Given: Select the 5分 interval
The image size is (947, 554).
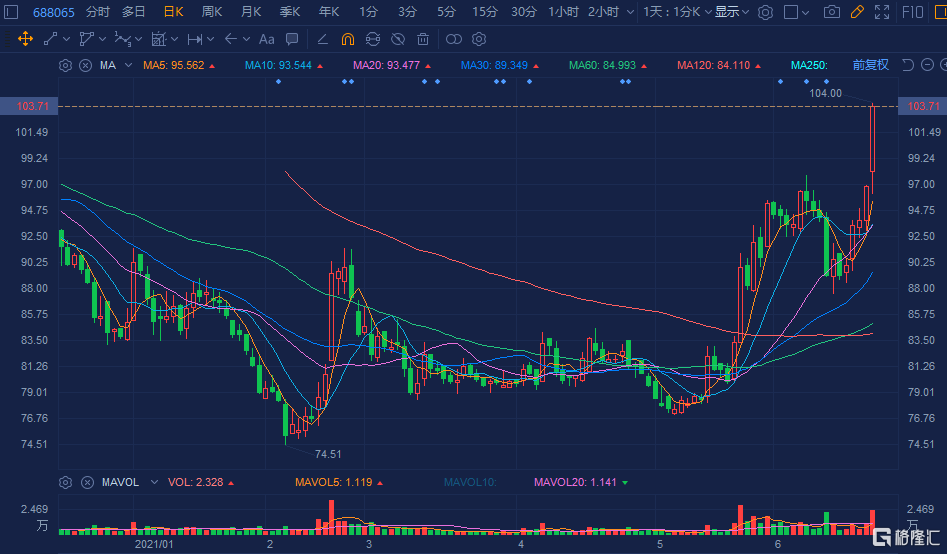Looking at the screenshot, I should click(446, 12).
